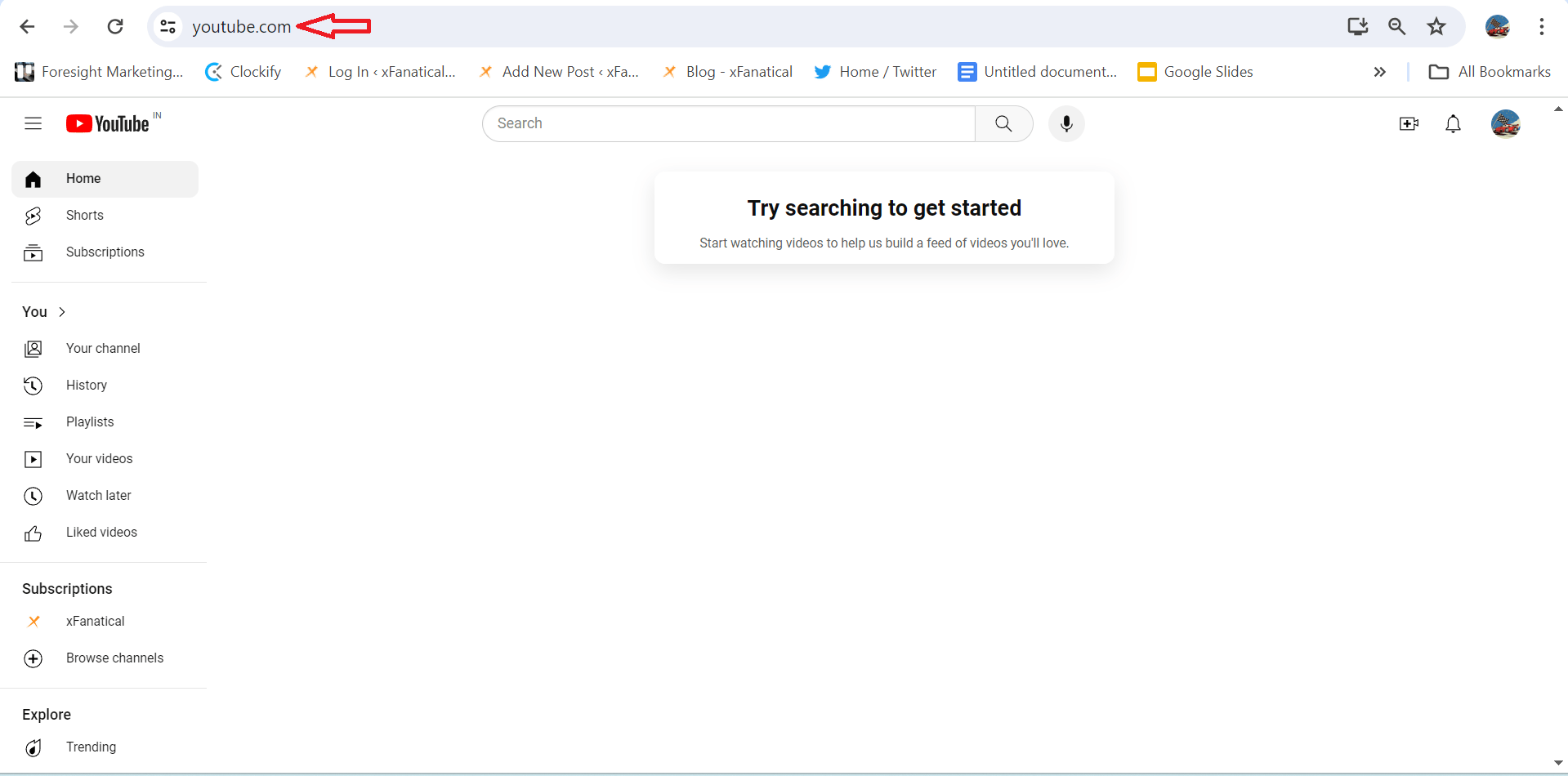Open Subscriptions in the sidebar
The width and height of the screenshot is (1568, 776).
105,252
